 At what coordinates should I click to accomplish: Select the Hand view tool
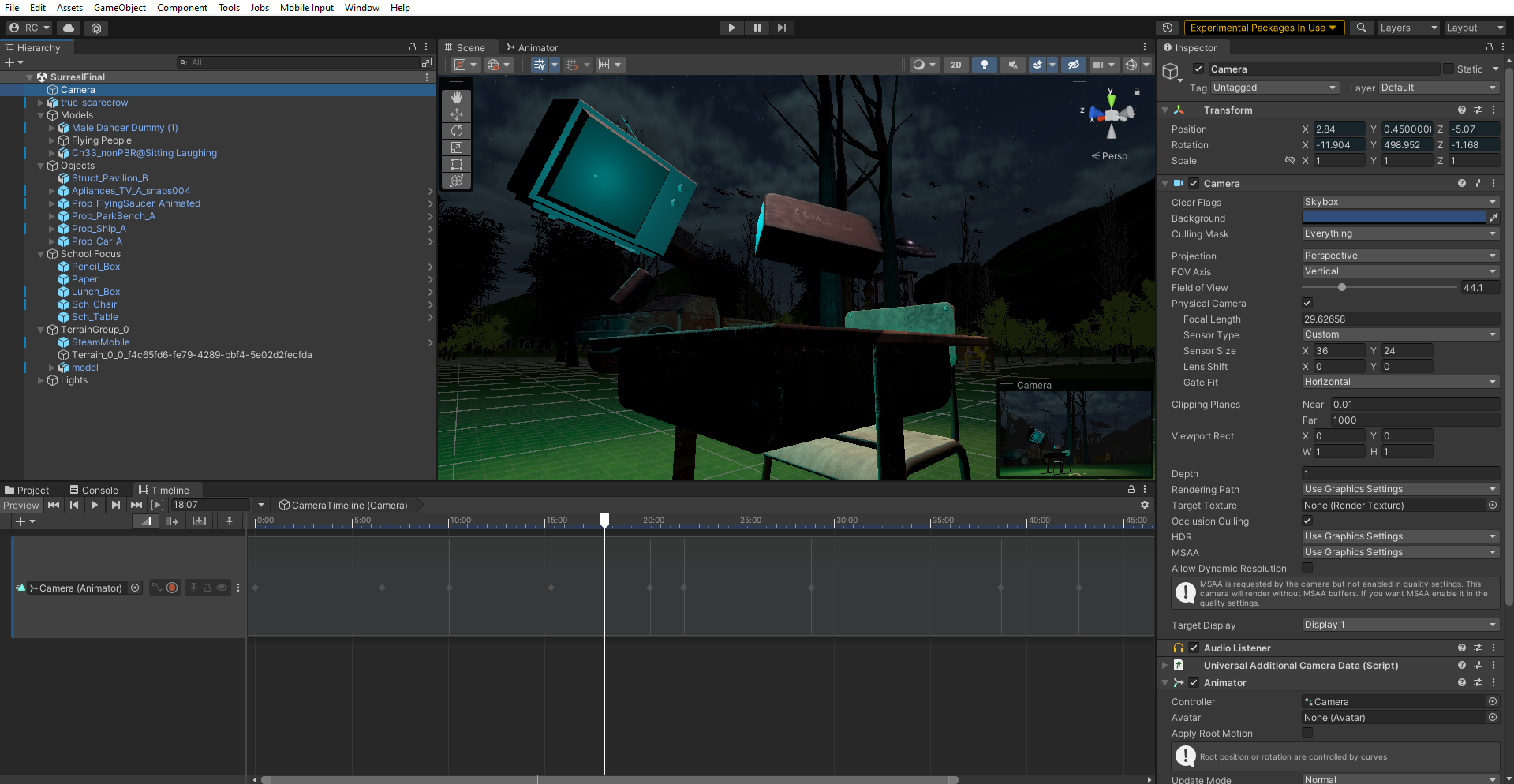point(456,98)
